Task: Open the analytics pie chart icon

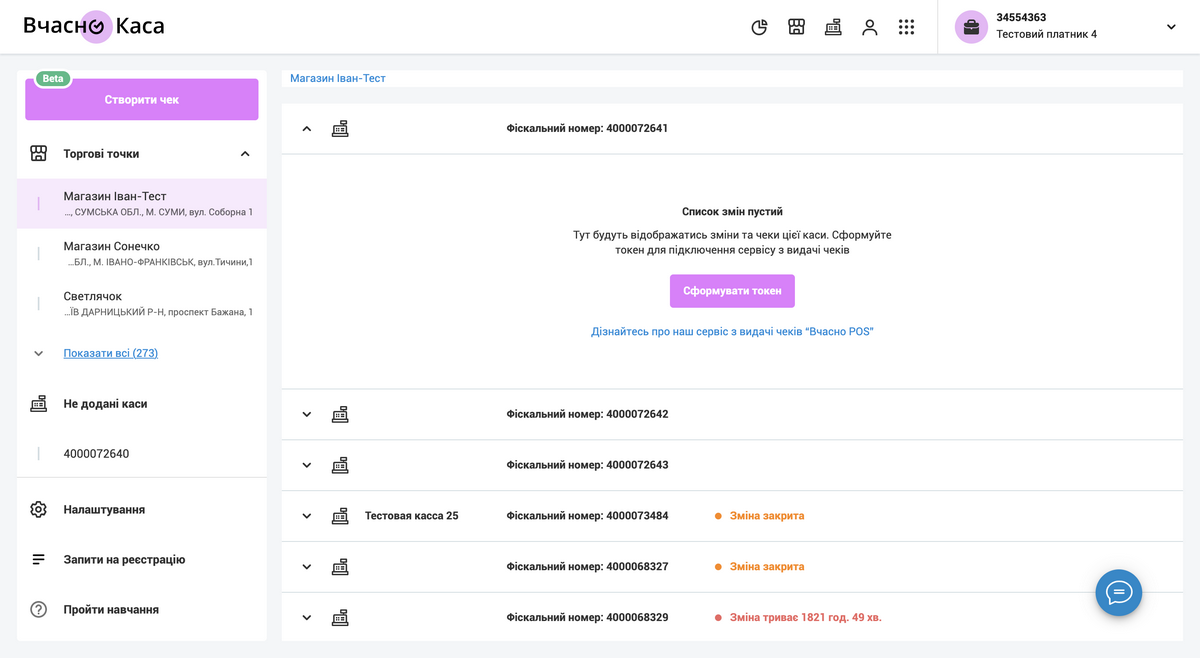Action: [x=759, y=27]
